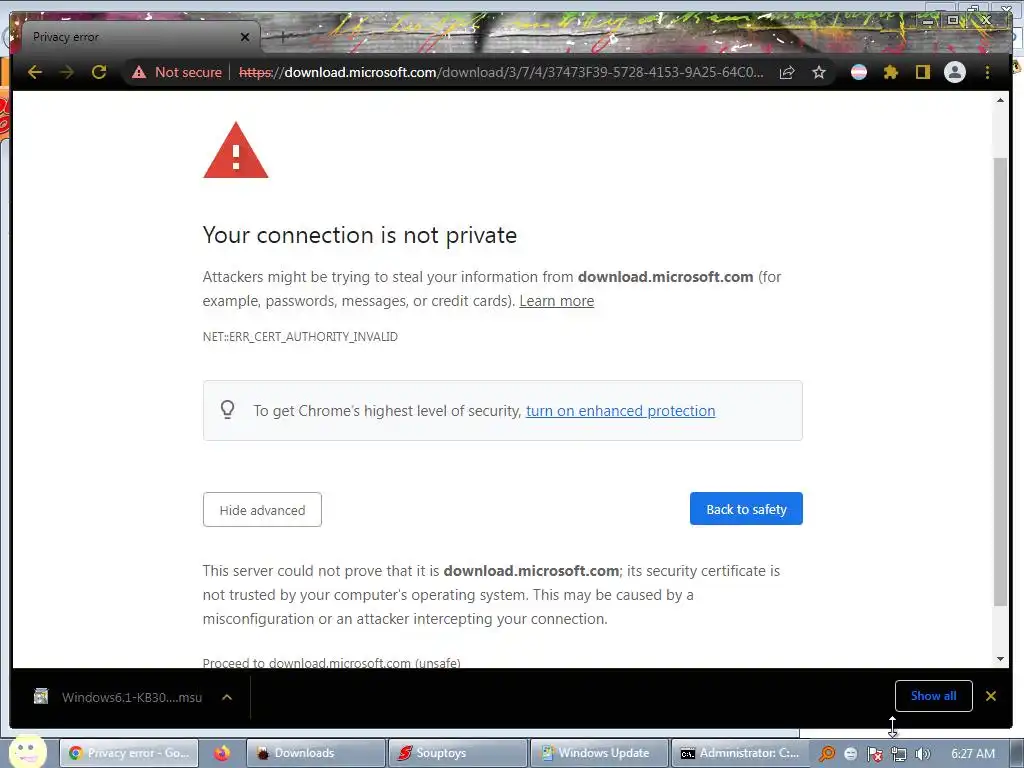Toggle the Chrome side panel icon

(x=922, y=72)
